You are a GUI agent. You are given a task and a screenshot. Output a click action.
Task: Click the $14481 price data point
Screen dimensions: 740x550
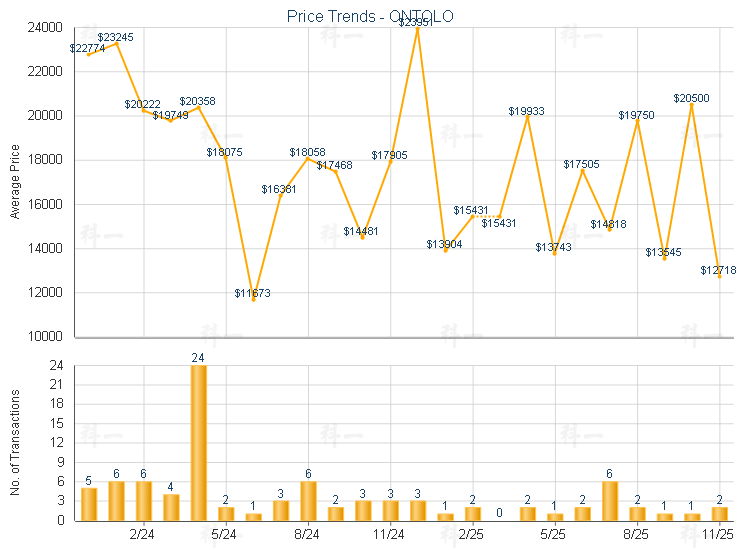362,238
